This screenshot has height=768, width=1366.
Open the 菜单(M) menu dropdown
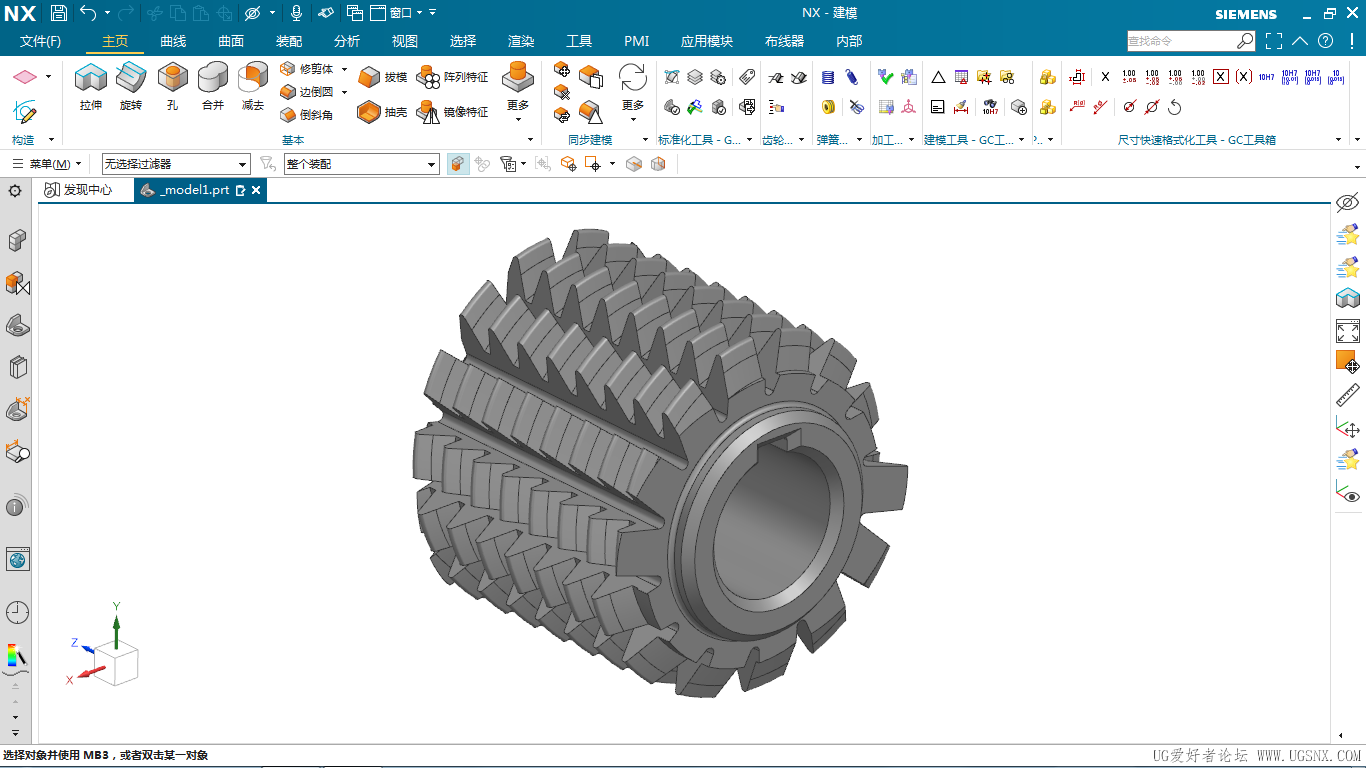pos(47,164)
